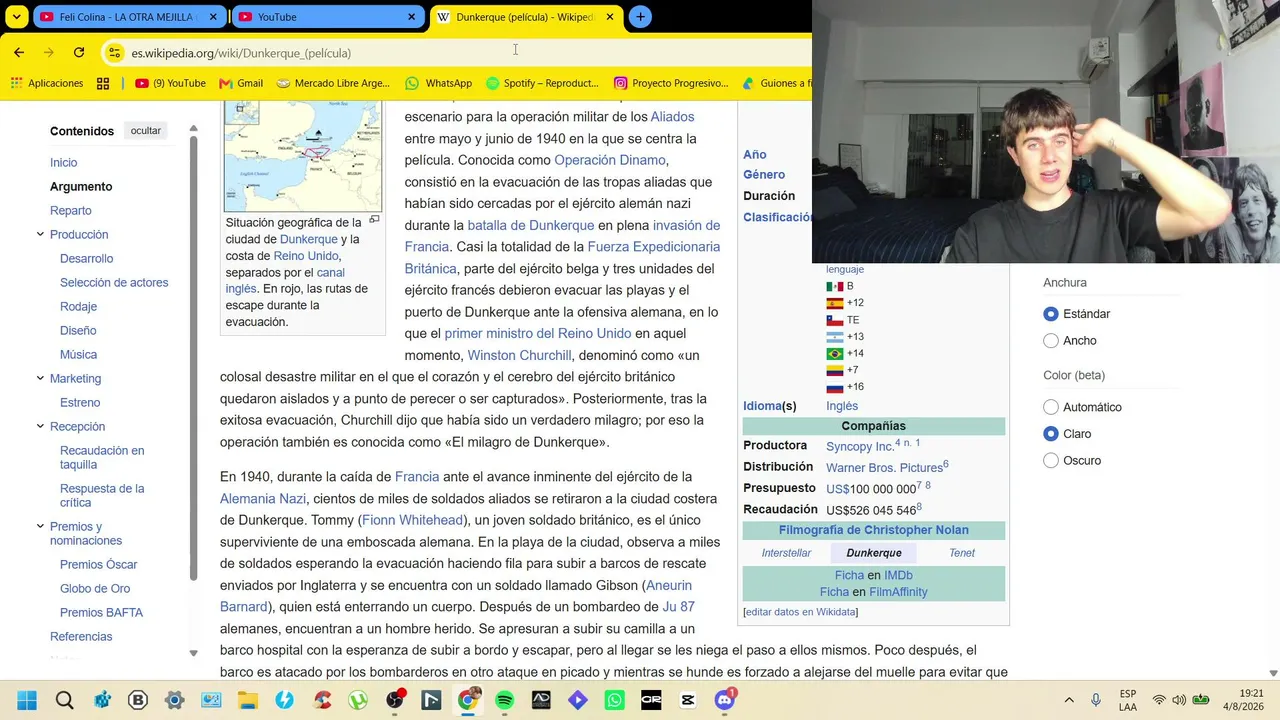Select the Ancho width option
1280x720 pixels.
pos(1051,341)
